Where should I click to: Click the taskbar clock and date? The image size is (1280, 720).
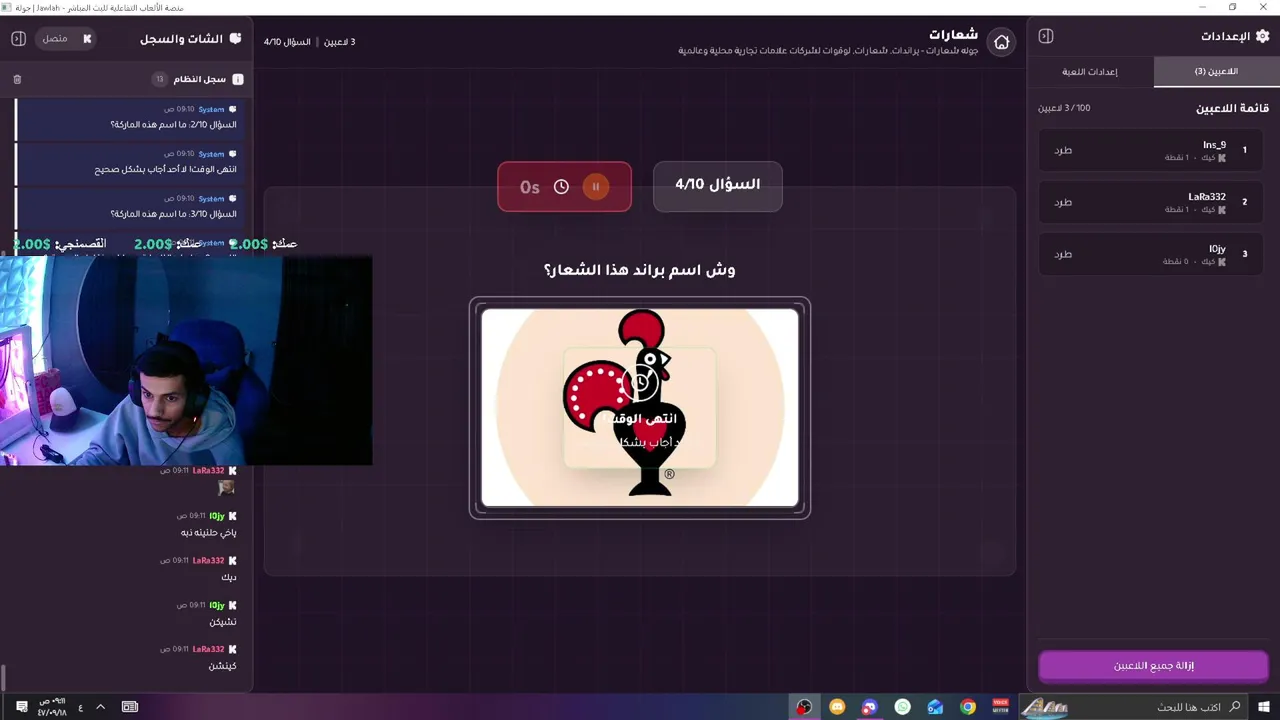click(x=52, y=707)
